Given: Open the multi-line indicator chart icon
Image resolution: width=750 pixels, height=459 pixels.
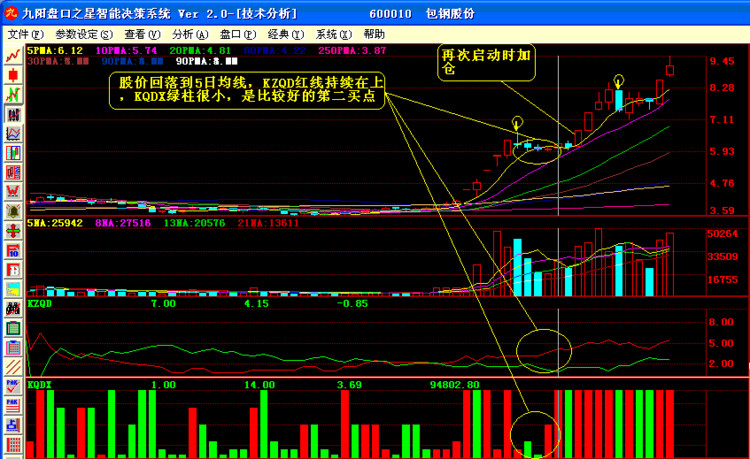Looking at the screenshot, I should point(13,133).
